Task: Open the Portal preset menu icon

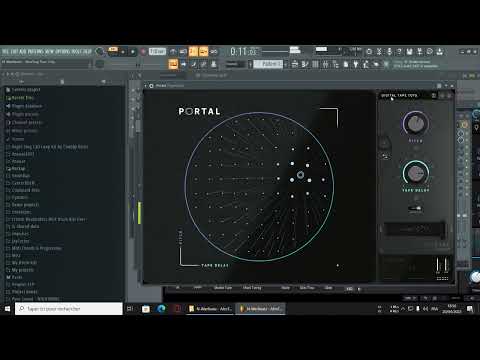Action: point(434,95)
